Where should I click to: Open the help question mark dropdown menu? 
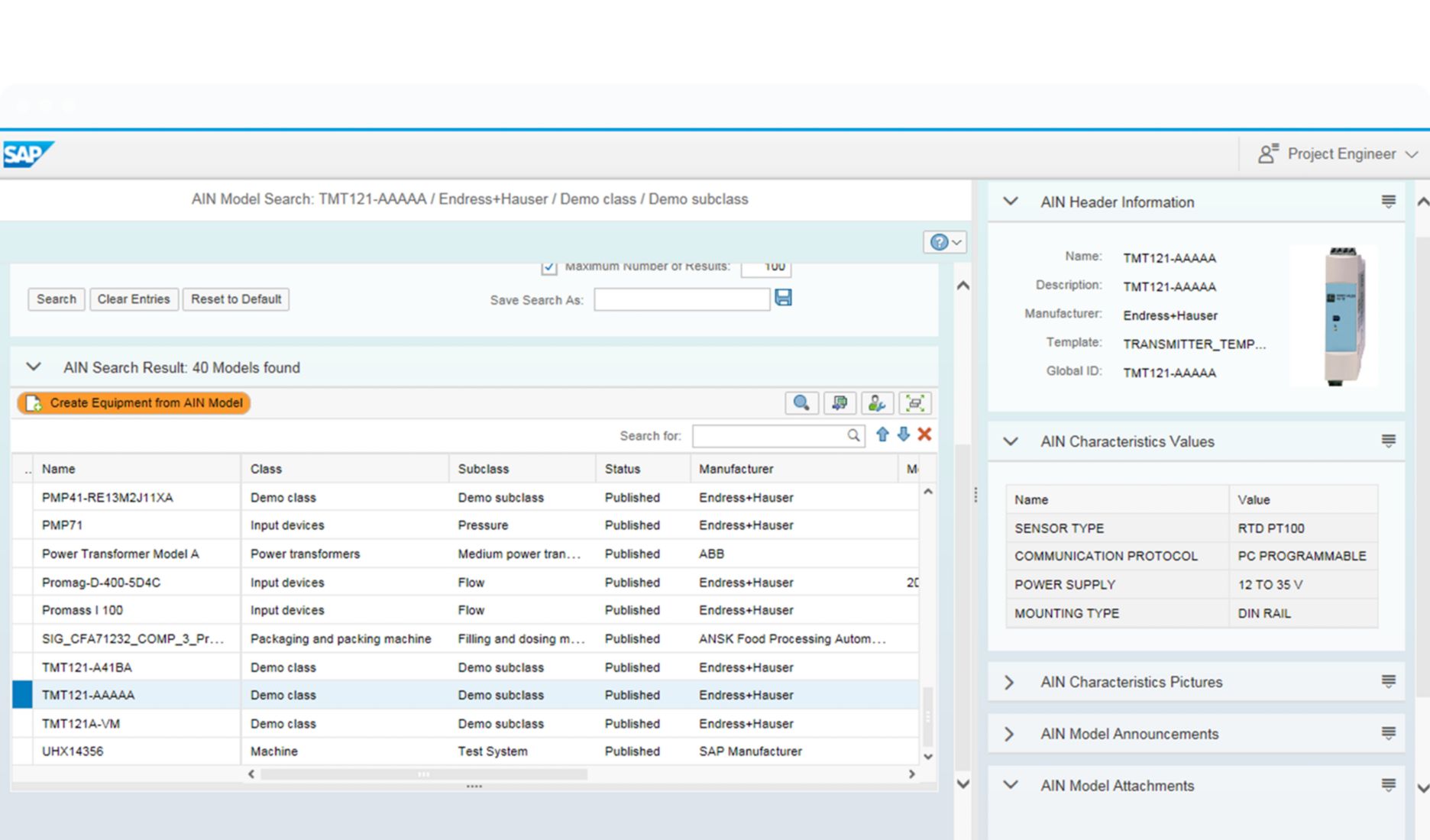pos(946,242)
